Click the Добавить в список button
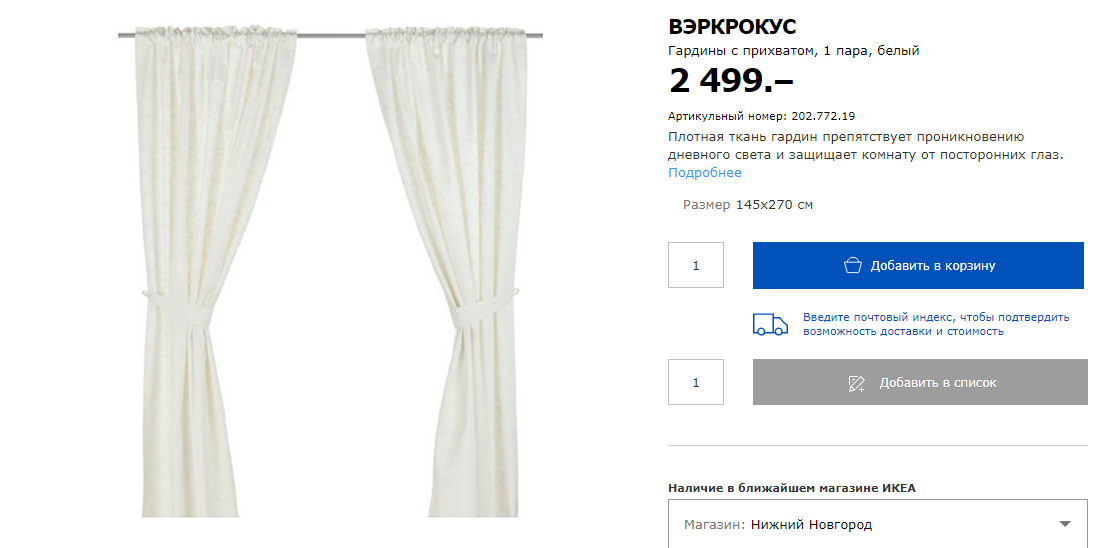This screenshot has width=1109, height=548. click(920, 382)
